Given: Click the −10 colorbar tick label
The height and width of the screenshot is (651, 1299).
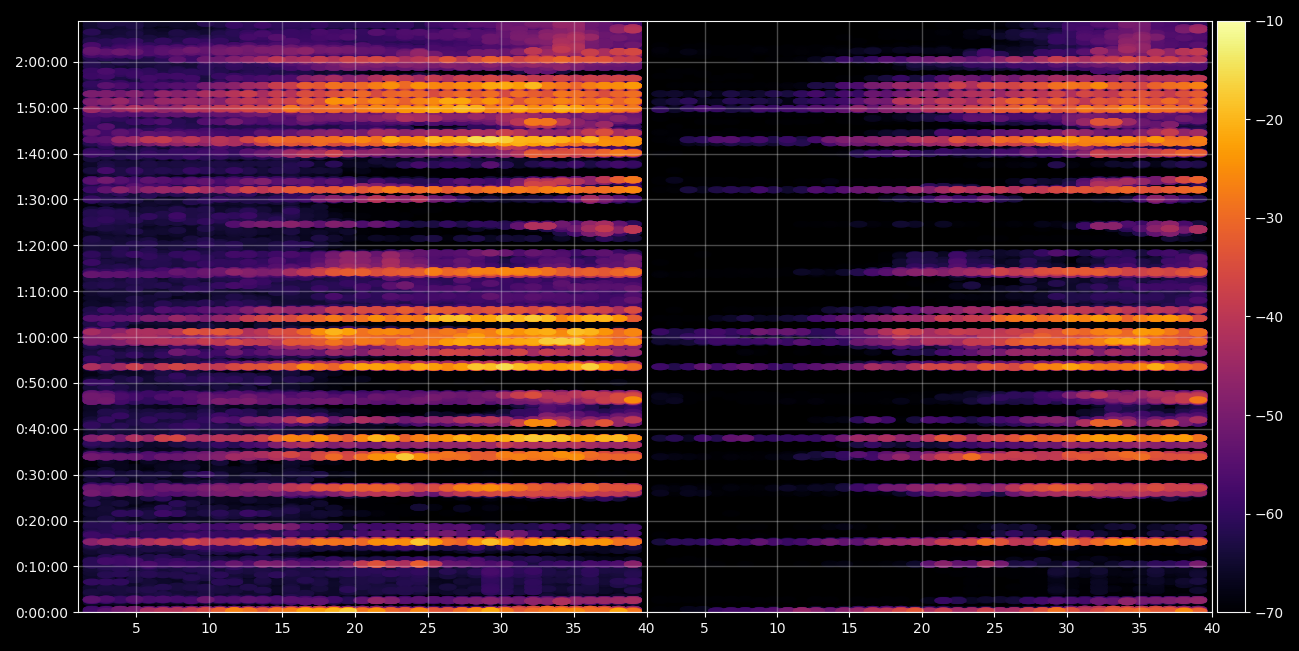Looking at the screenshot, I should 1269,21.
